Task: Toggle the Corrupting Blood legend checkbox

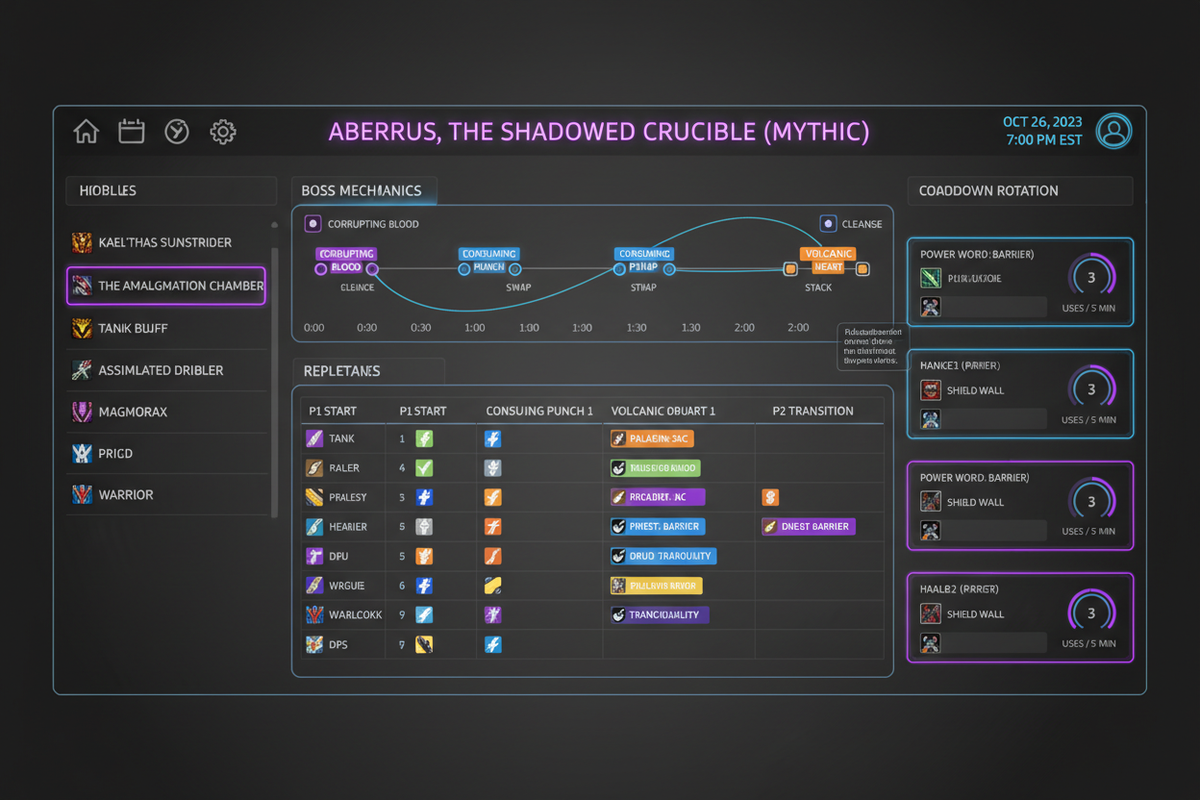Action: click(x=312, y=224)
